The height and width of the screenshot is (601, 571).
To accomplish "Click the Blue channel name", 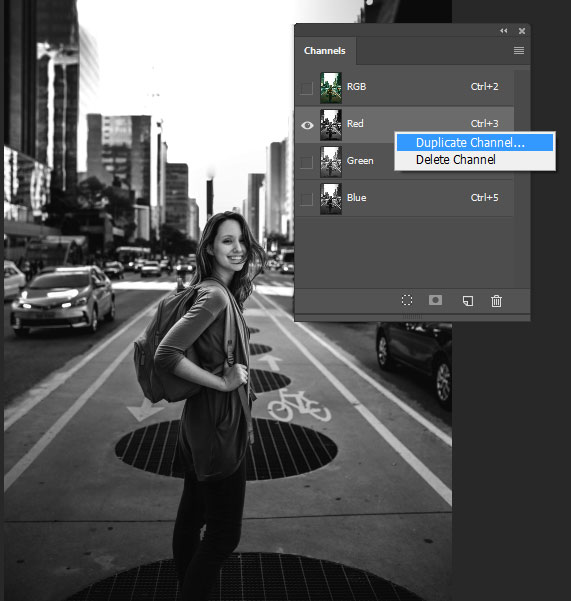I will pyautogui.click(x=356, y=198).
